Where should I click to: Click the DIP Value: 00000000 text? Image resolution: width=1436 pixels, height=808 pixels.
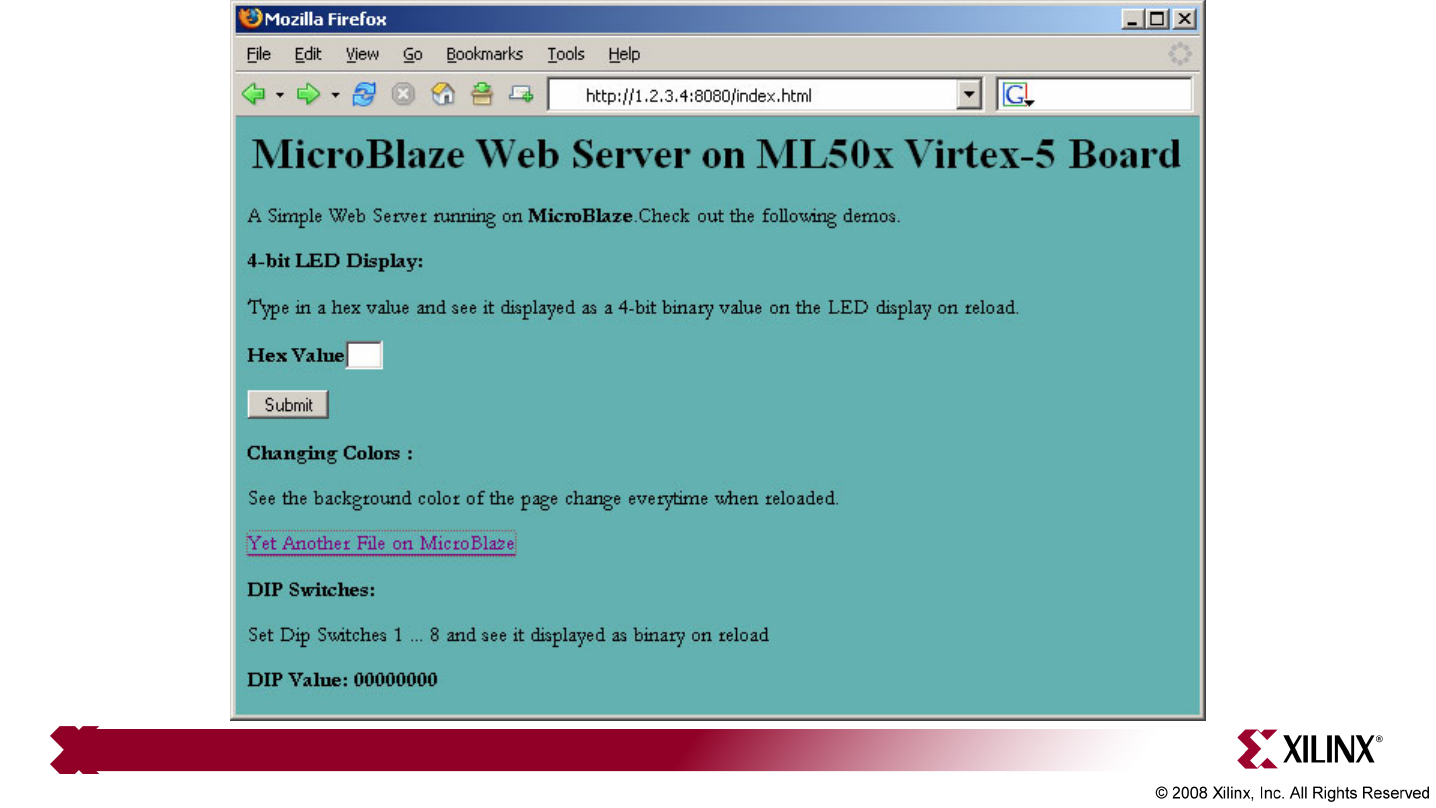(x=342, y=680)
